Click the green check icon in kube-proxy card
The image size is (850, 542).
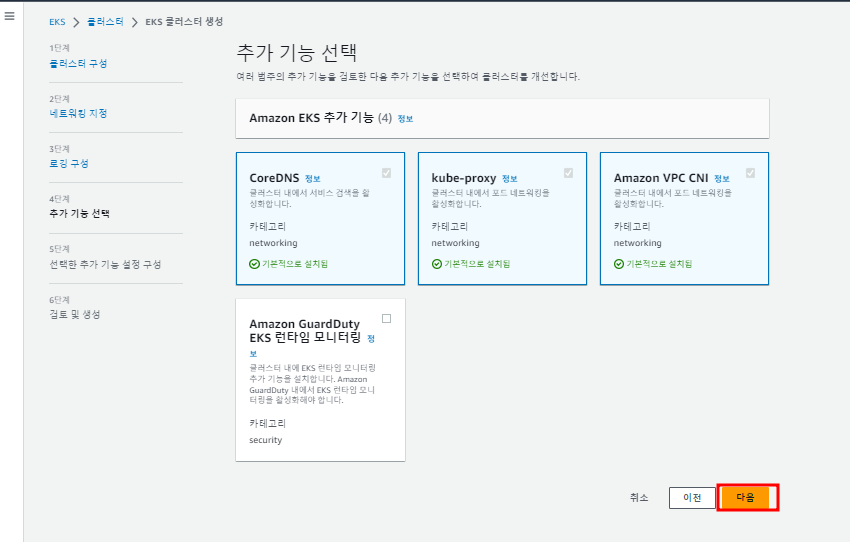[436, 264]
